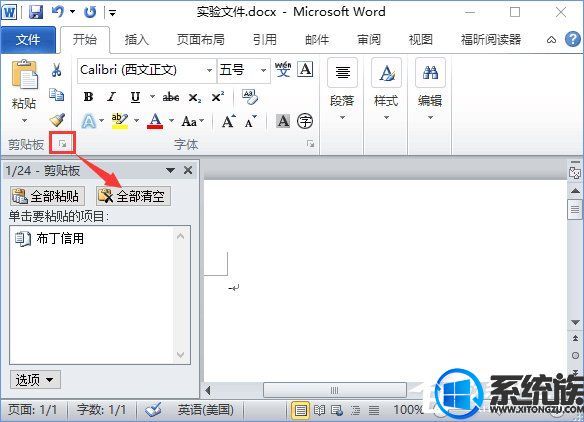Image resolution: width=584 pixels, height=422 pixels.
Task: Click the Undo icon in title bar
Action: click(58, 12)
